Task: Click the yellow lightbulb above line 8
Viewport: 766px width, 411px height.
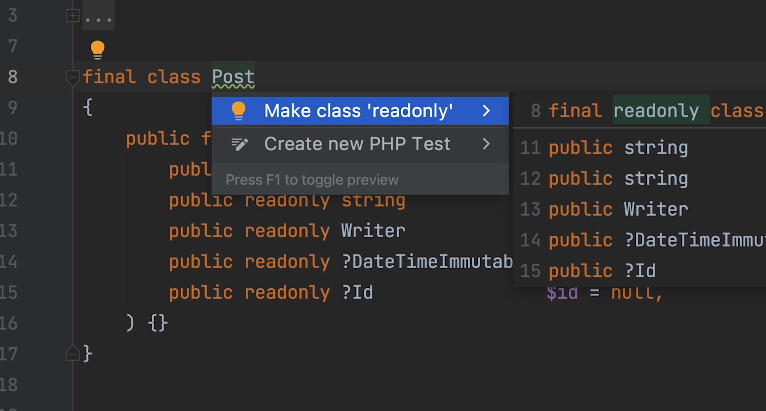Action: tap(98, 50)
